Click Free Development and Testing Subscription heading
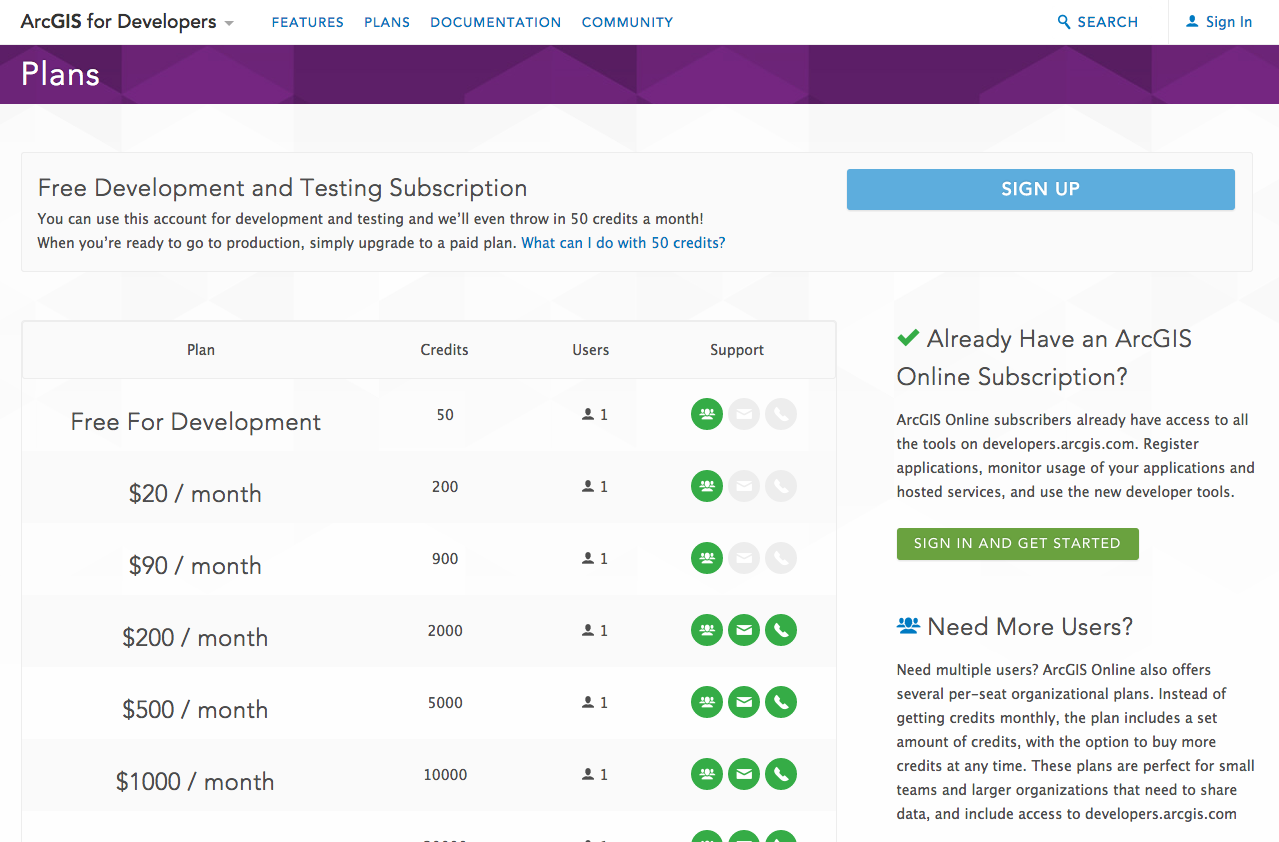Image resolution: width=1279 pixels, height=842 pixels. coord(282,188)
